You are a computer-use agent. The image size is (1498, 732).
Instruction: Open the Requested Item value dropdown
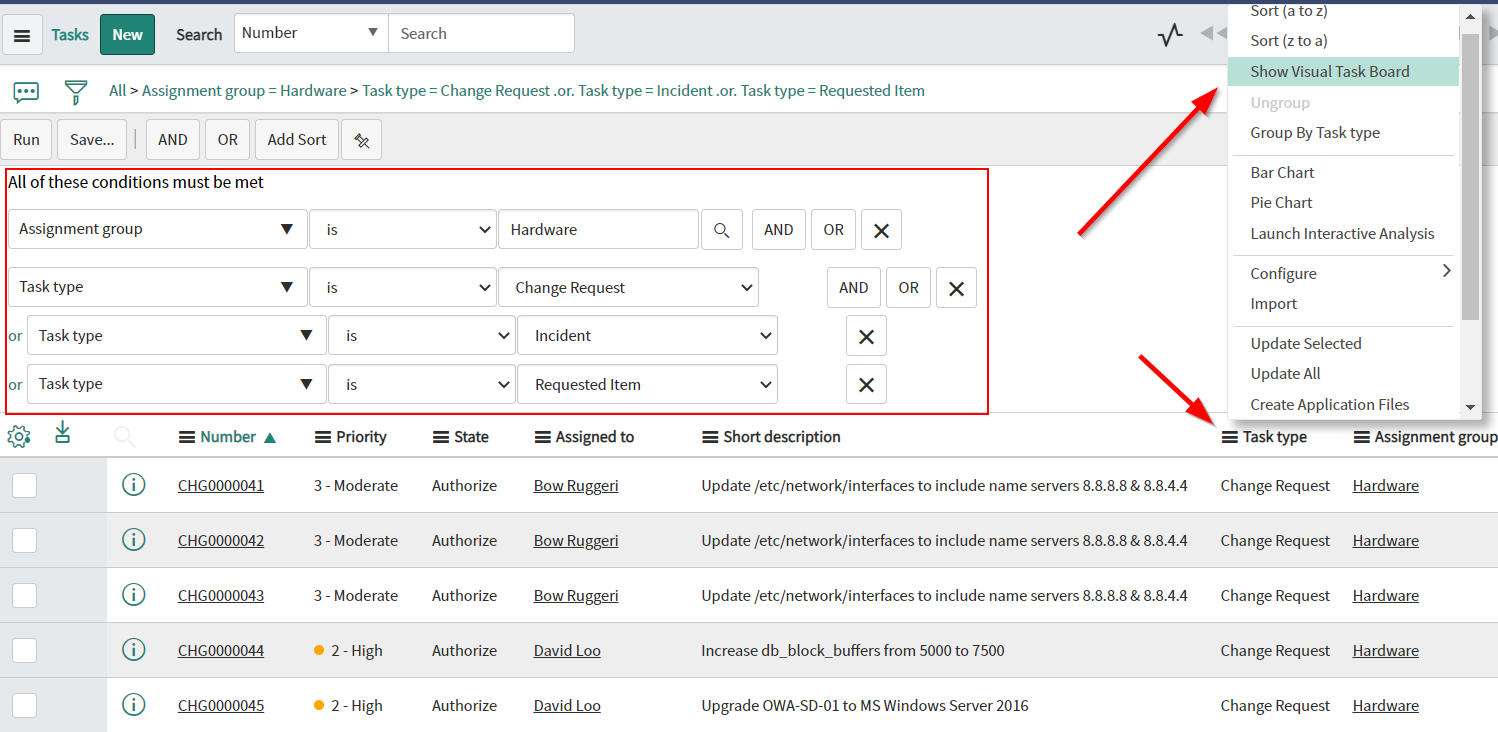pyautogui.click(x=647, y=384)
